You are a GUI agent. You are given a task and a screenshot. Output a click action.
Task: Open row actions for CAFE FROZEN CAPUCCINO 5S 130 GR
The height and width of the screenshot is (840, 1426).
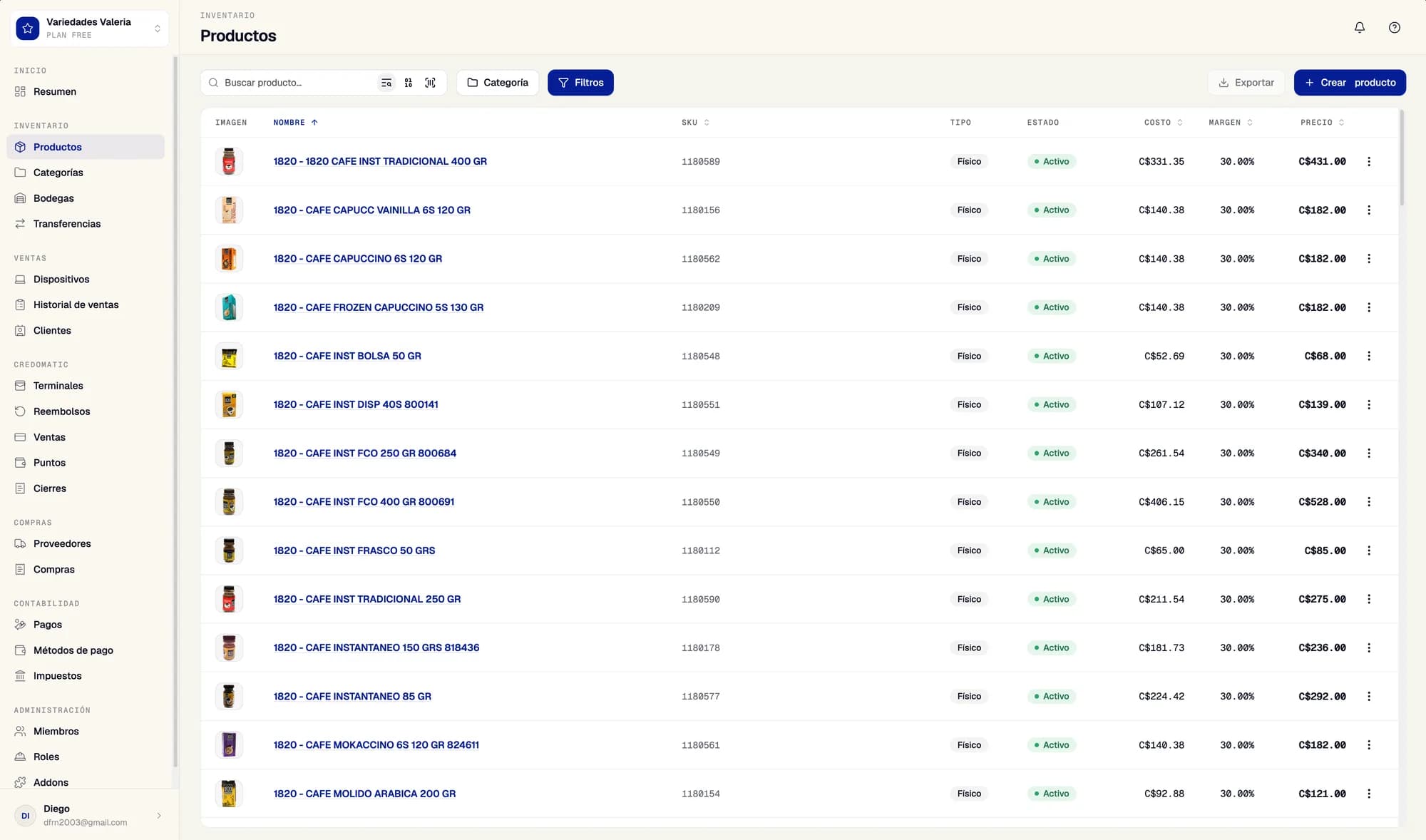tap(1369, 307)
